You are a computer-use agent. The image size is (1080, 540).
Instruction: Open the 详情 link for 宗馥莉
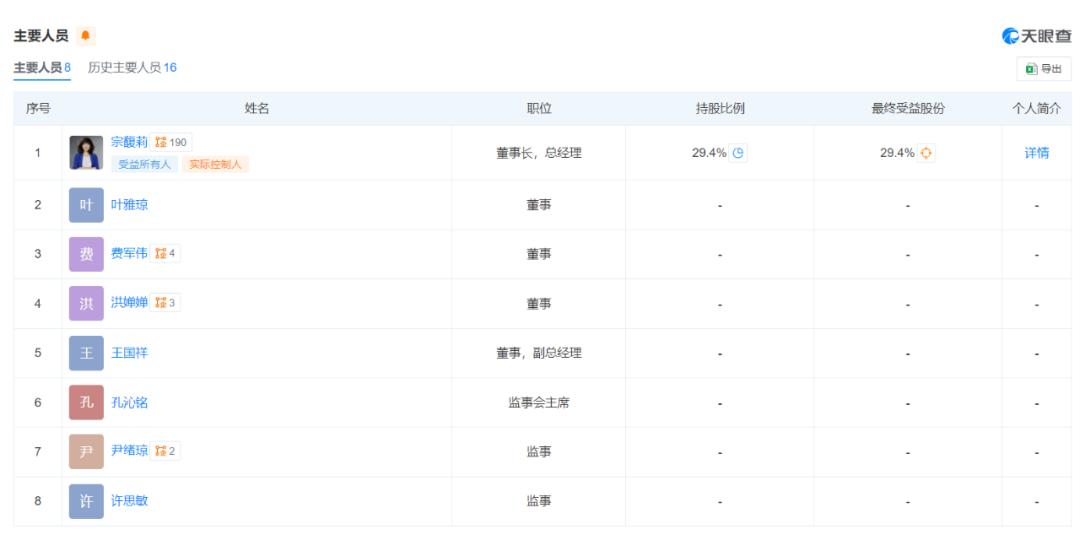(x=1036, y=153)
